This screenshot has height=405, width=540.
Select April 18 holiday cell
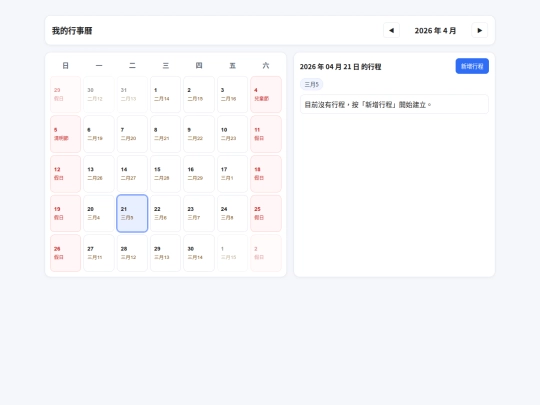coord(266,174)
